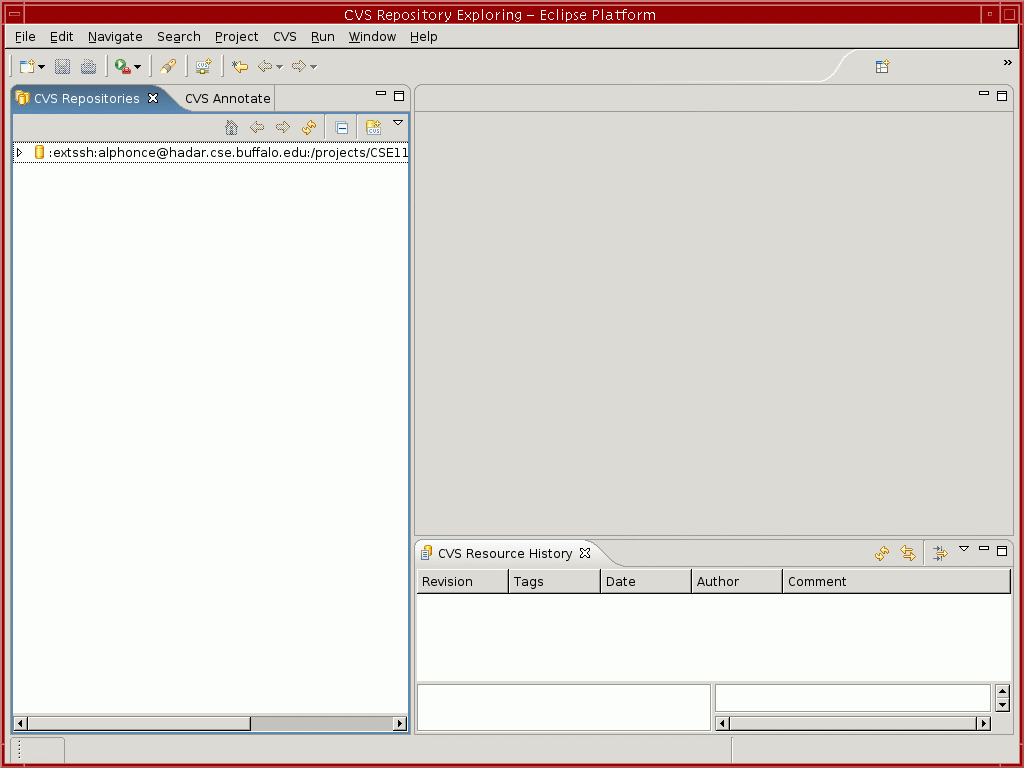The image size is (1024, 768).
Task: Close the CVS Repositories tab
Action: 153,98
